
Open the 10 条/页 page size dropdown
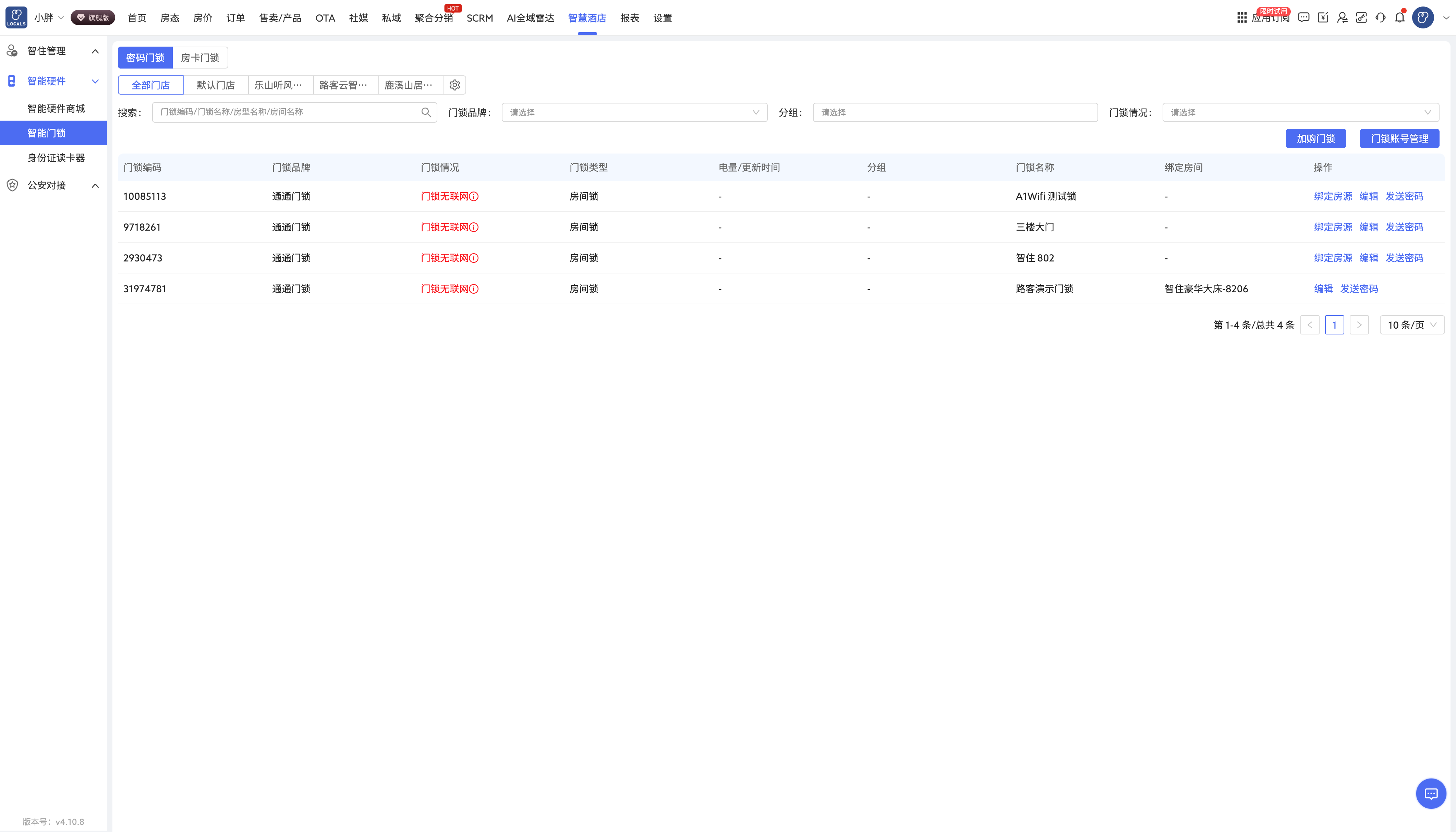(x=1412, y=325)
